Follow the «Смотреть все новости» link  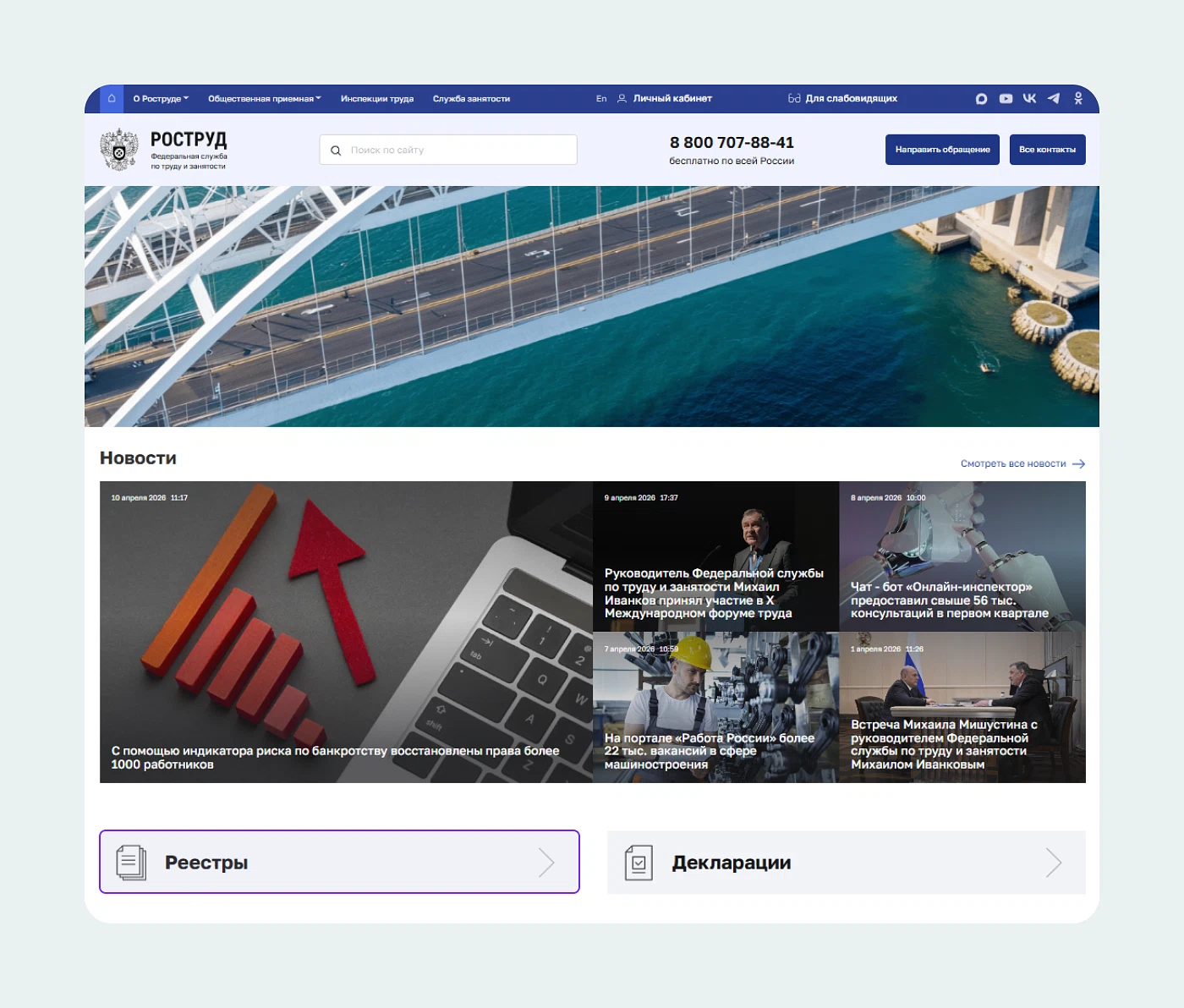coord(1022,463)
